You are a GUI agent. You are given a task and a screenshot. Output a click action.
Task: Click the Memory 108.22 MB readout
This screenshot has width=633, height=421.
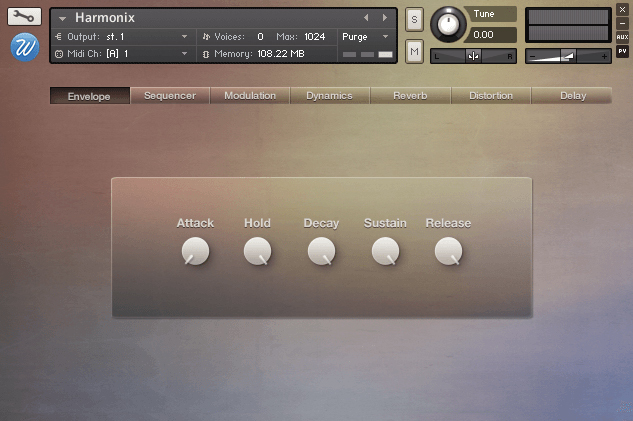click(281, 54)
